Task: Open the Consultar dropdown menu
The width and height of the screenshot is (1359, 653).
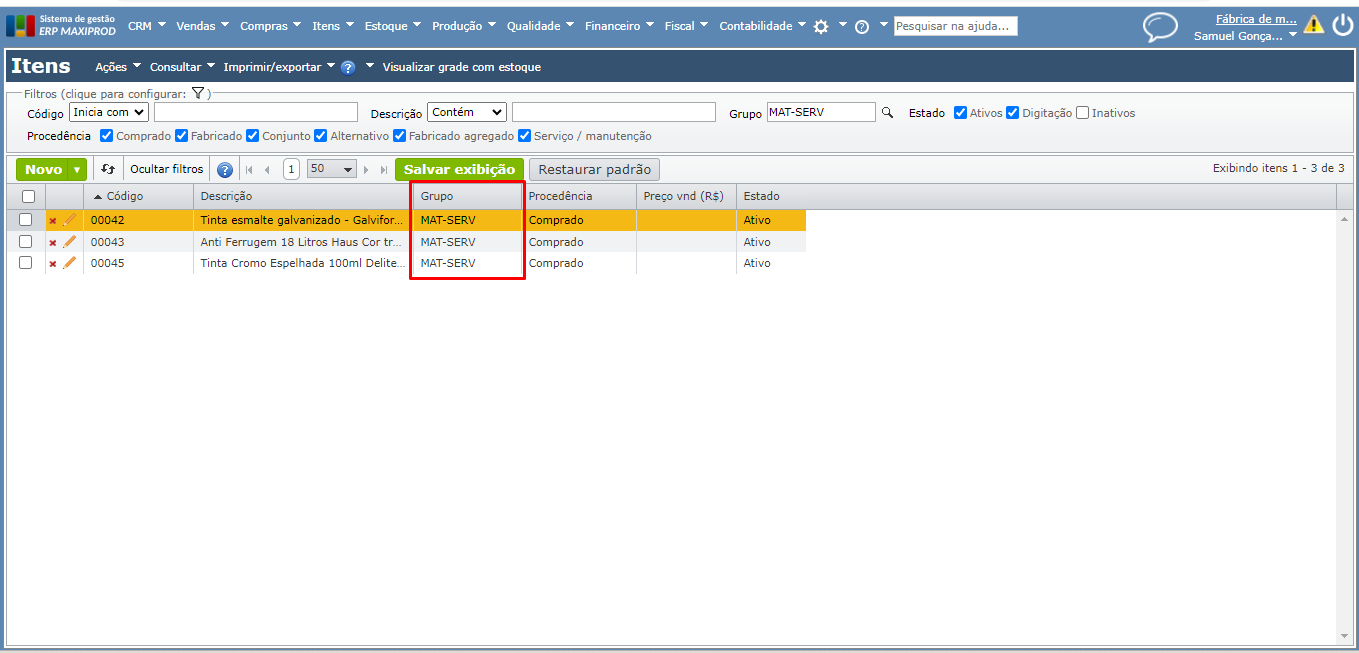Action: [182, 67]
